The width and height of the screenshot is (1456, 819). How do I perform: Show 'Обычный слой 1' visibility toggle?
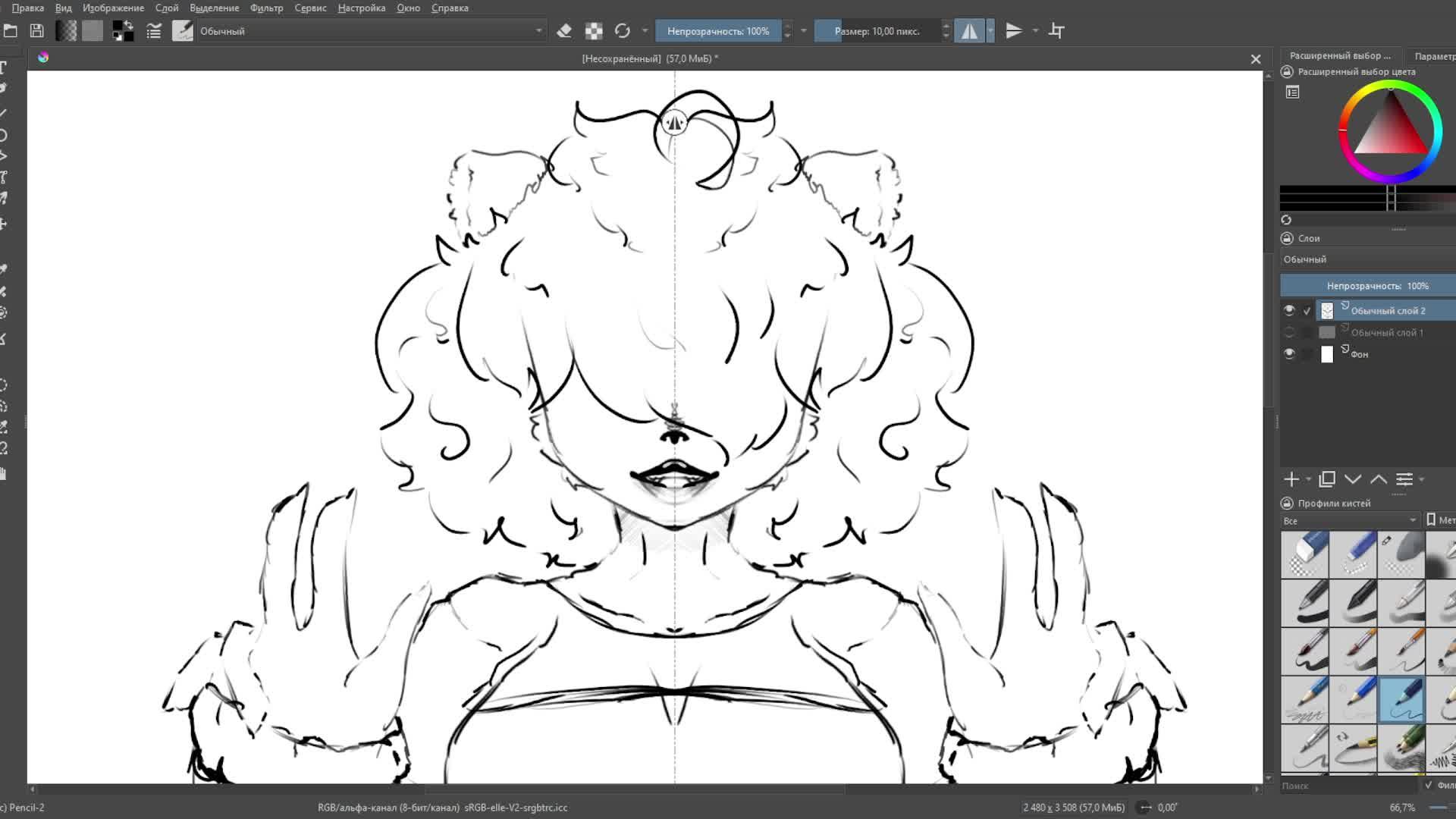coord(1289,332)
